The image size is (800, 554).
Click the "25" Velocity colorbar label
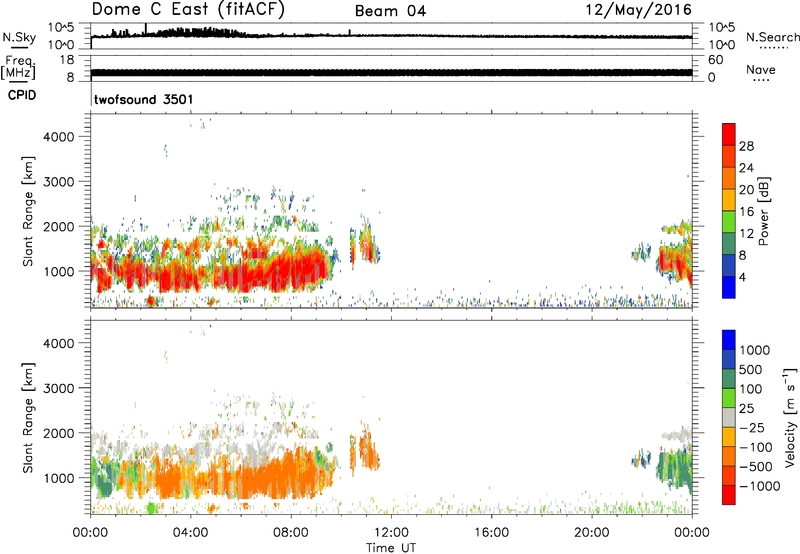(746, 408)
